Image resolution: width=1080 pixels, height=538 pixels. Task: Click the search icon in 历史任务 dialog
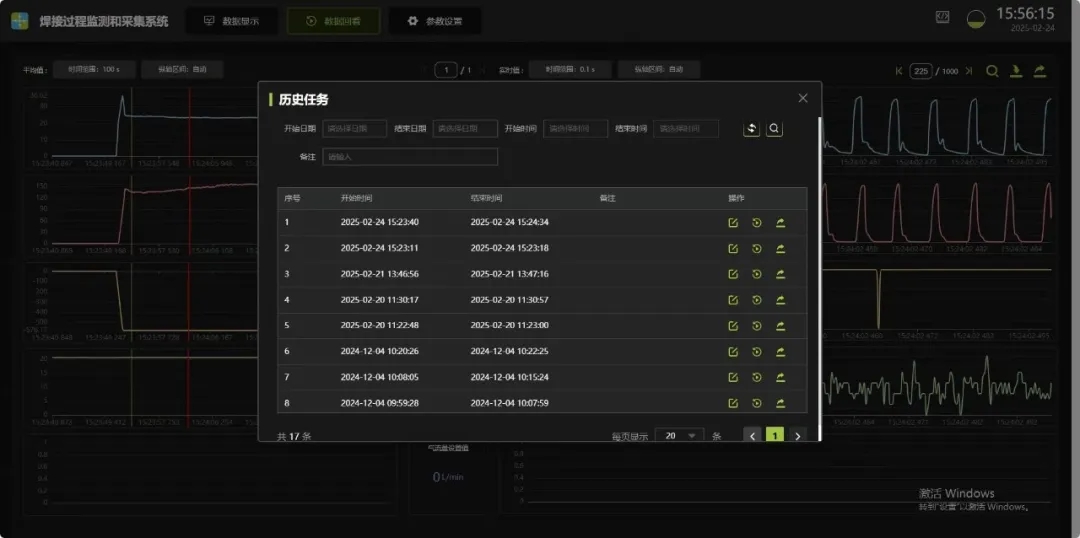point(774,129)
